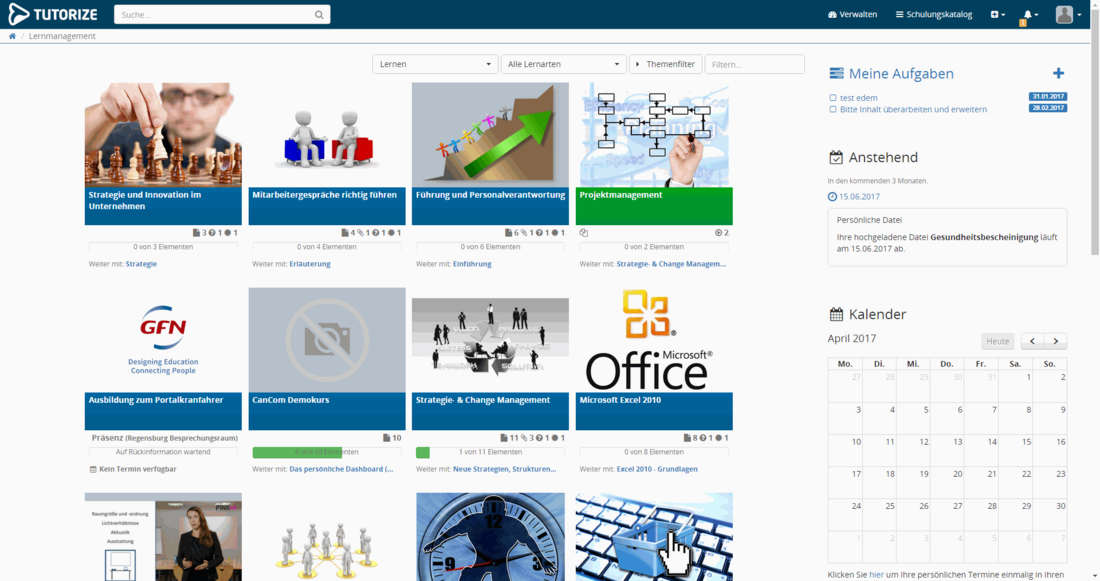Continue with 'Einführung' link
This screenshot has height=581, width=1100.
(x=472, y=264)
